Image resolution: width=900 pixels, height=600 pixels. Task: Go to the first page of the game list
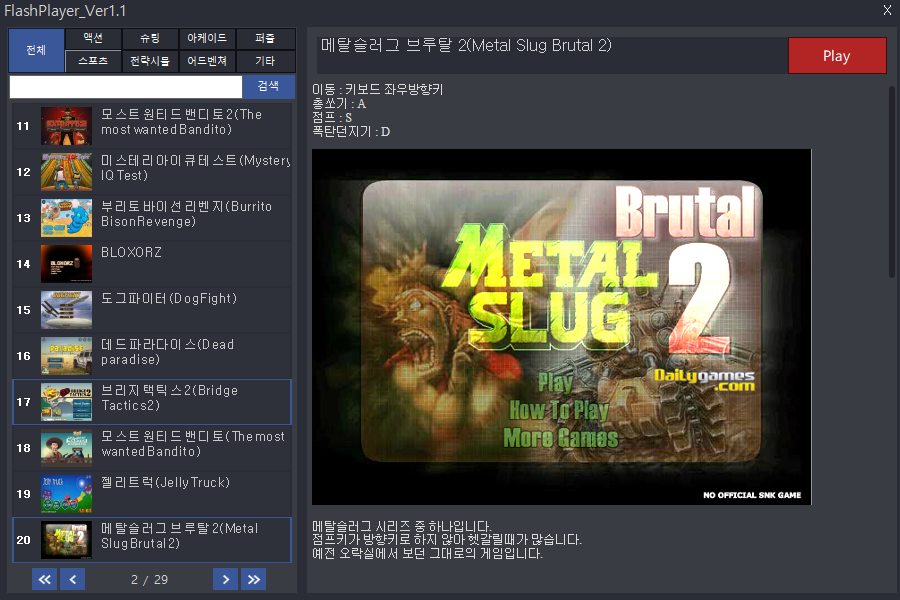coord(44,579)
